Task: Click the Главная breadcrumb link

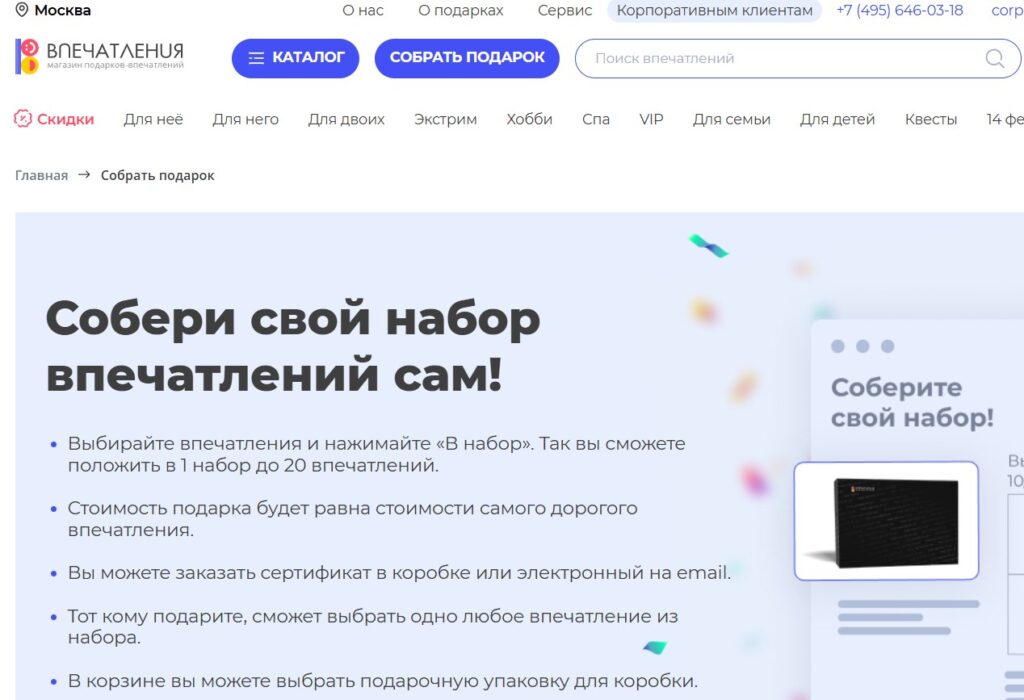Action: (42, 176)
